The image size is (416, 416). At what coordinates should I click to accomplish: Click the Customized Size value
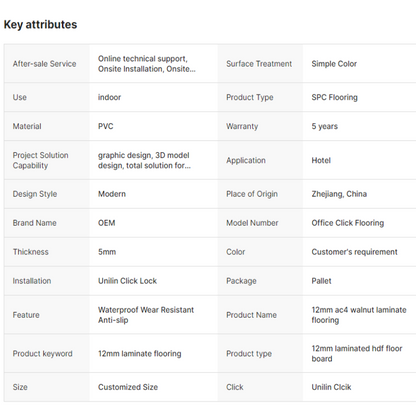pos(128,387)
